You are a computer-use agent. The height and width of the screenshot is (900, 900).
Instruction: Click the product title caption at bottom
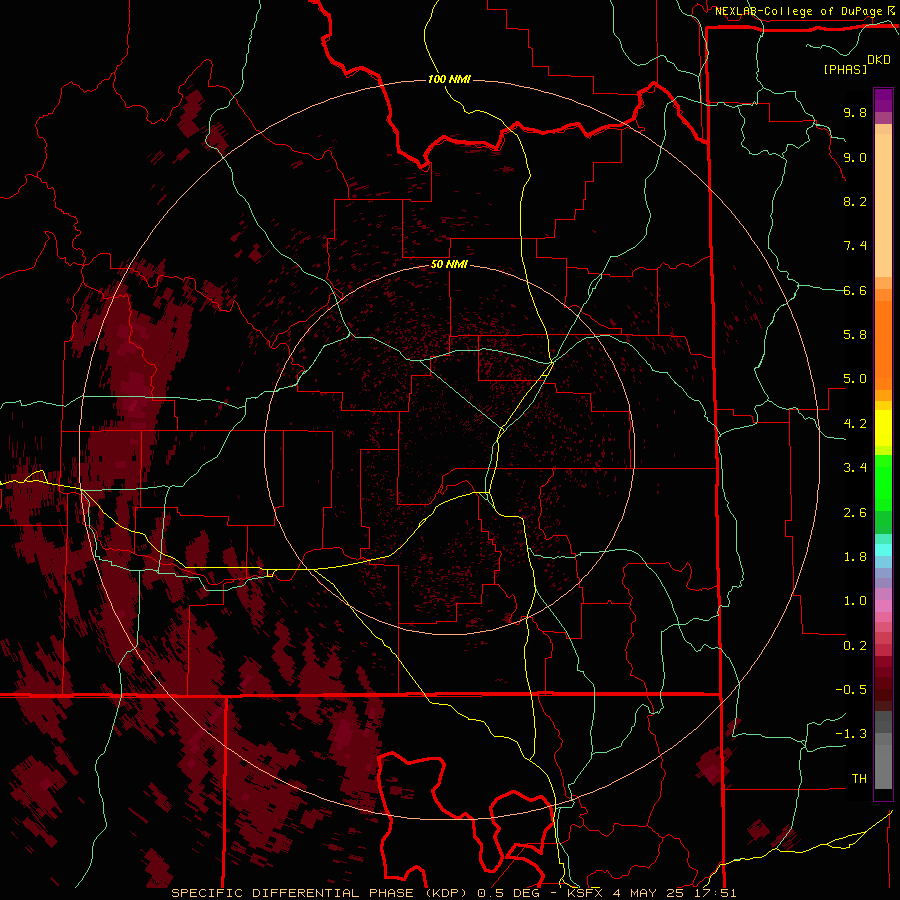point(453,893)
